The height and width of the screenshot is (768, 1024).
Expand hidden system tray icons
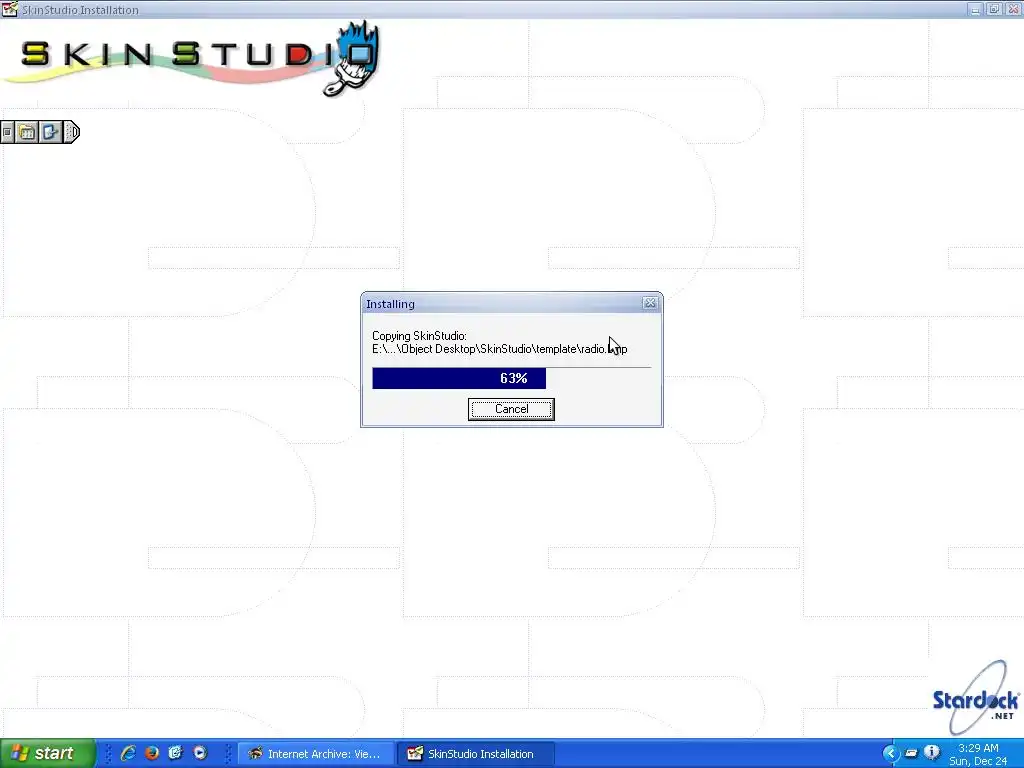pos(890,754)
